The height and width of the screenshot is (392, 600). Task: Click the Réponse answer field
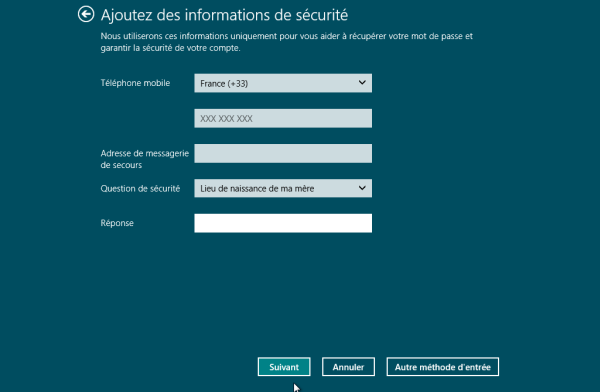tap(283, 223)
